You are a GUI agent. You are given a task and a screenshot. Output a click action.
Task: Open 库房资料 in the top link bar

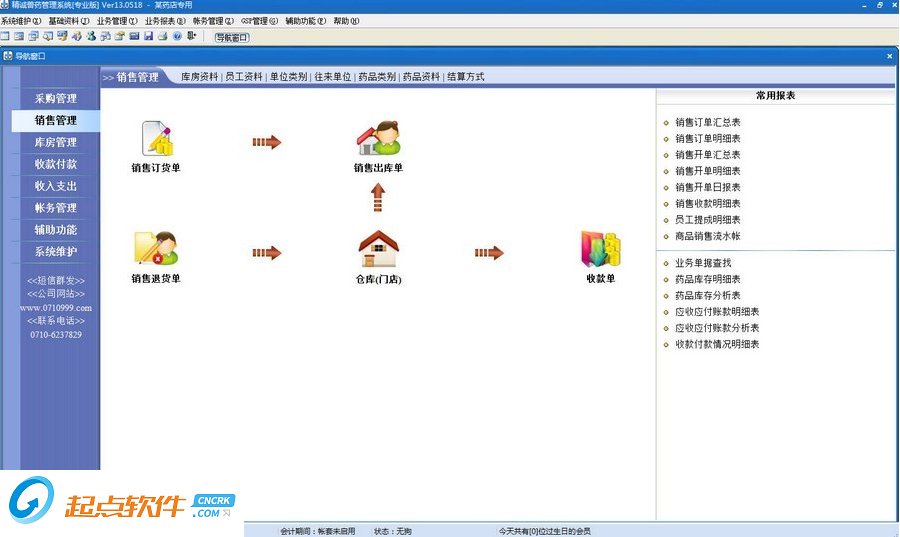coord(199,77)
